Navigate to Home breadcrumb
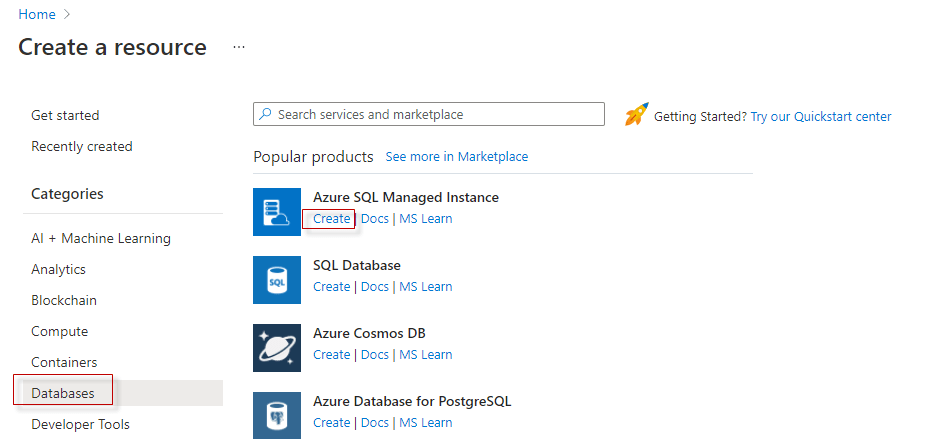 37,15
